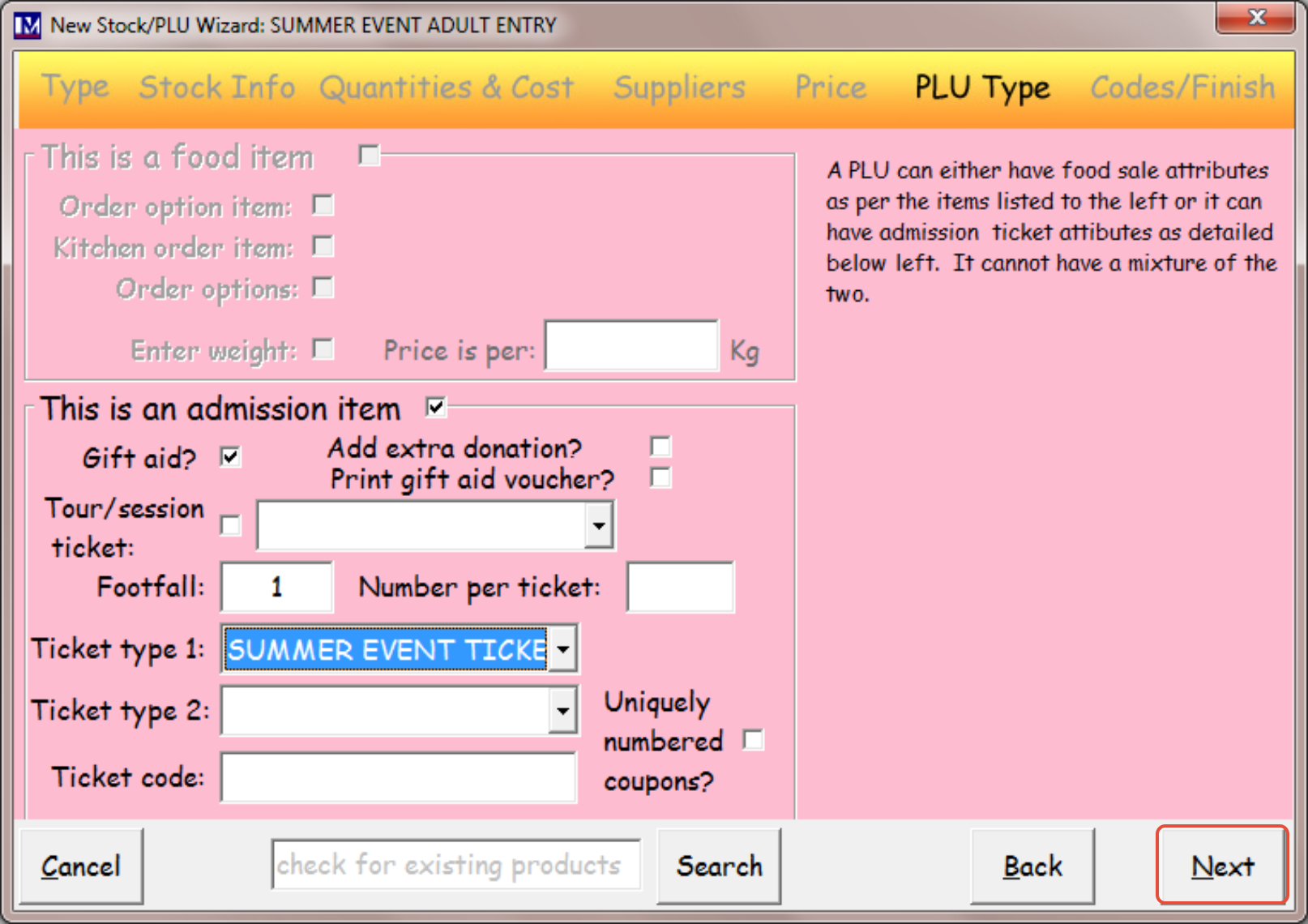Click the check for existing products field
This screenshot has height=924, width=1308.
(x=456, y=864)
